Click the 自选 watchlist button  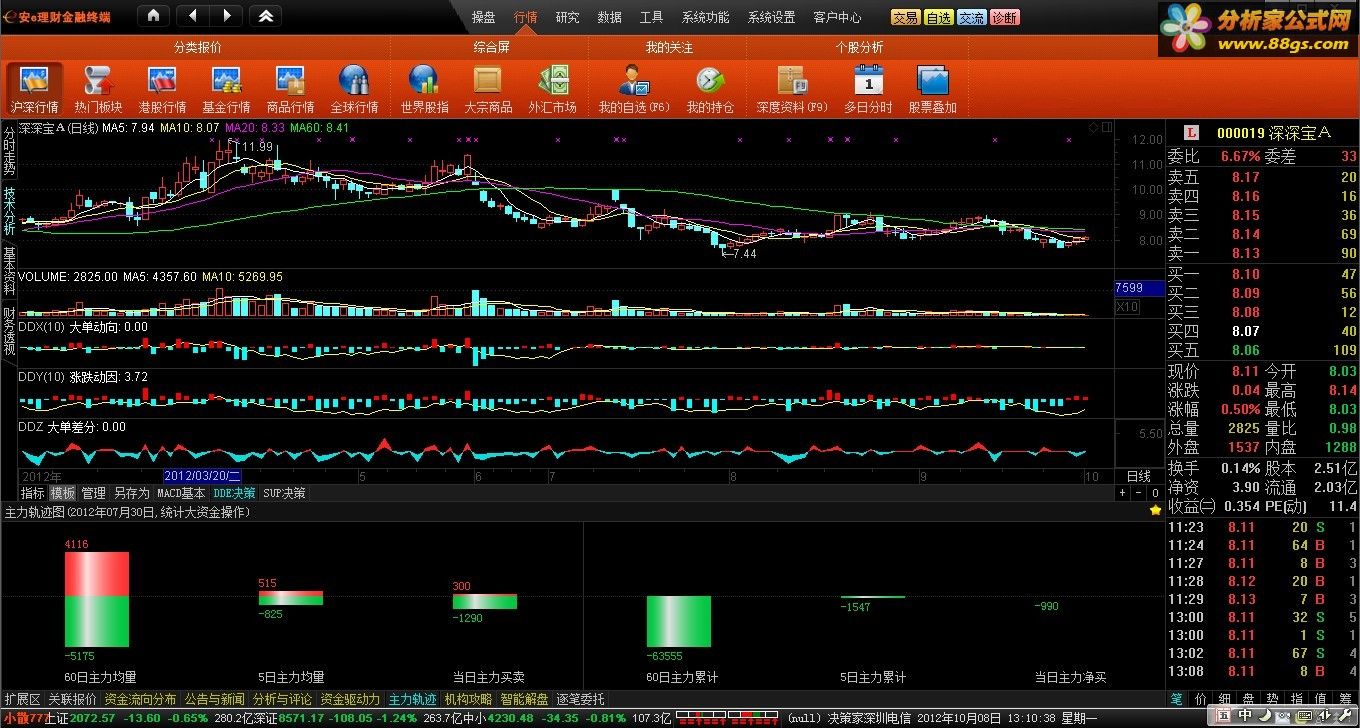(939, 18)
